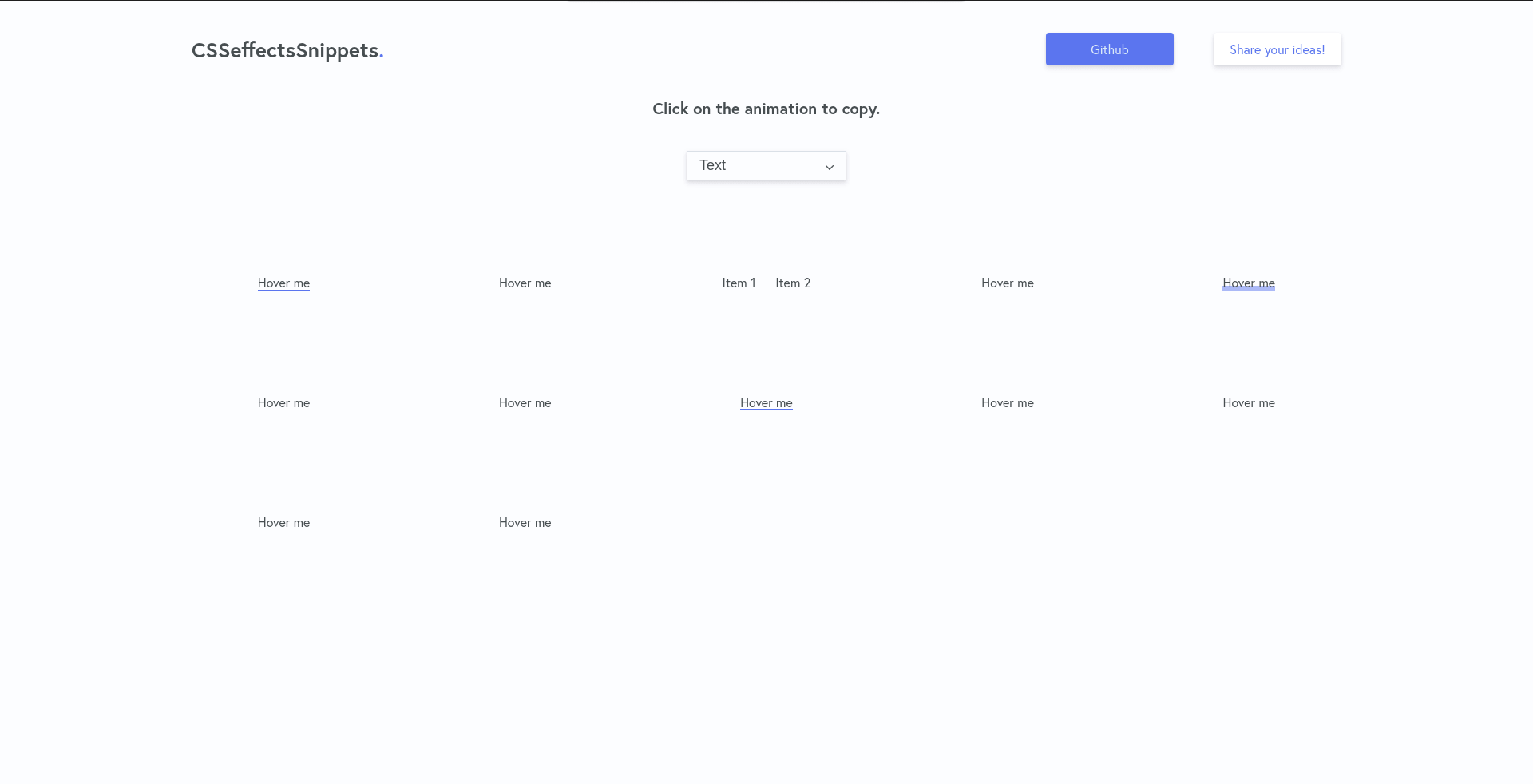The height and width of the screenshot is (784, 1533).
Task: Click the CSSeffectsSnippets logo title
Action: point(287,50)
